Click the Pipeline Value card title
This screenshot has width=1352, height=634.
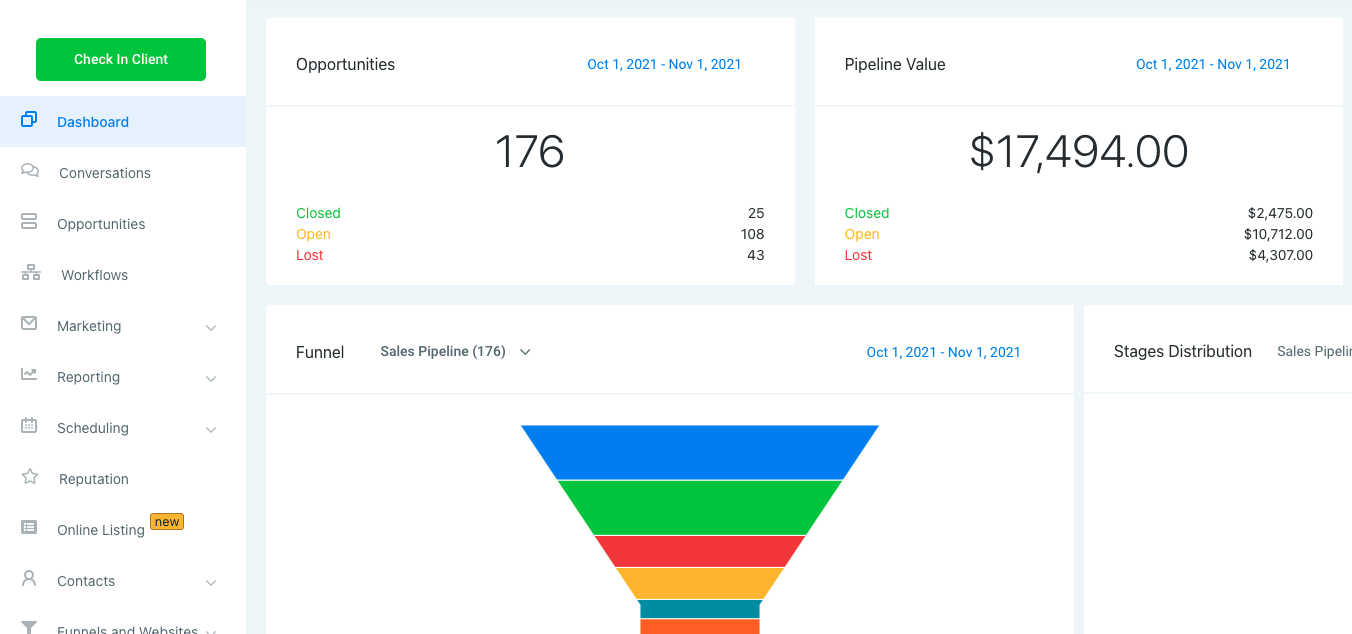[x=895, y=64]
